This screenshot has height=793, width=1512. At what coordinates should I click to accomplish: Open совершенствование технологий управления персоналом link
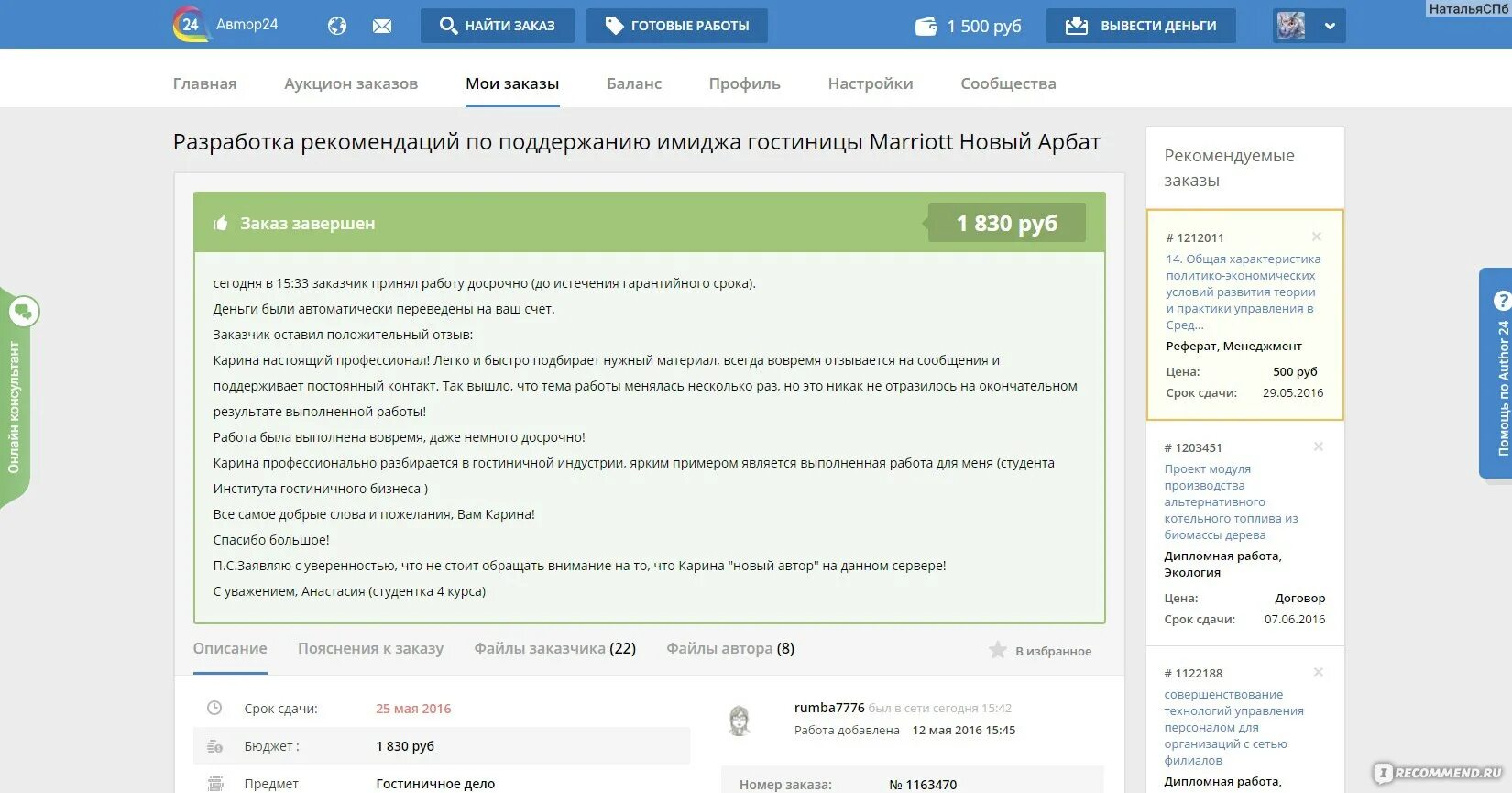tap(1233, 727)
